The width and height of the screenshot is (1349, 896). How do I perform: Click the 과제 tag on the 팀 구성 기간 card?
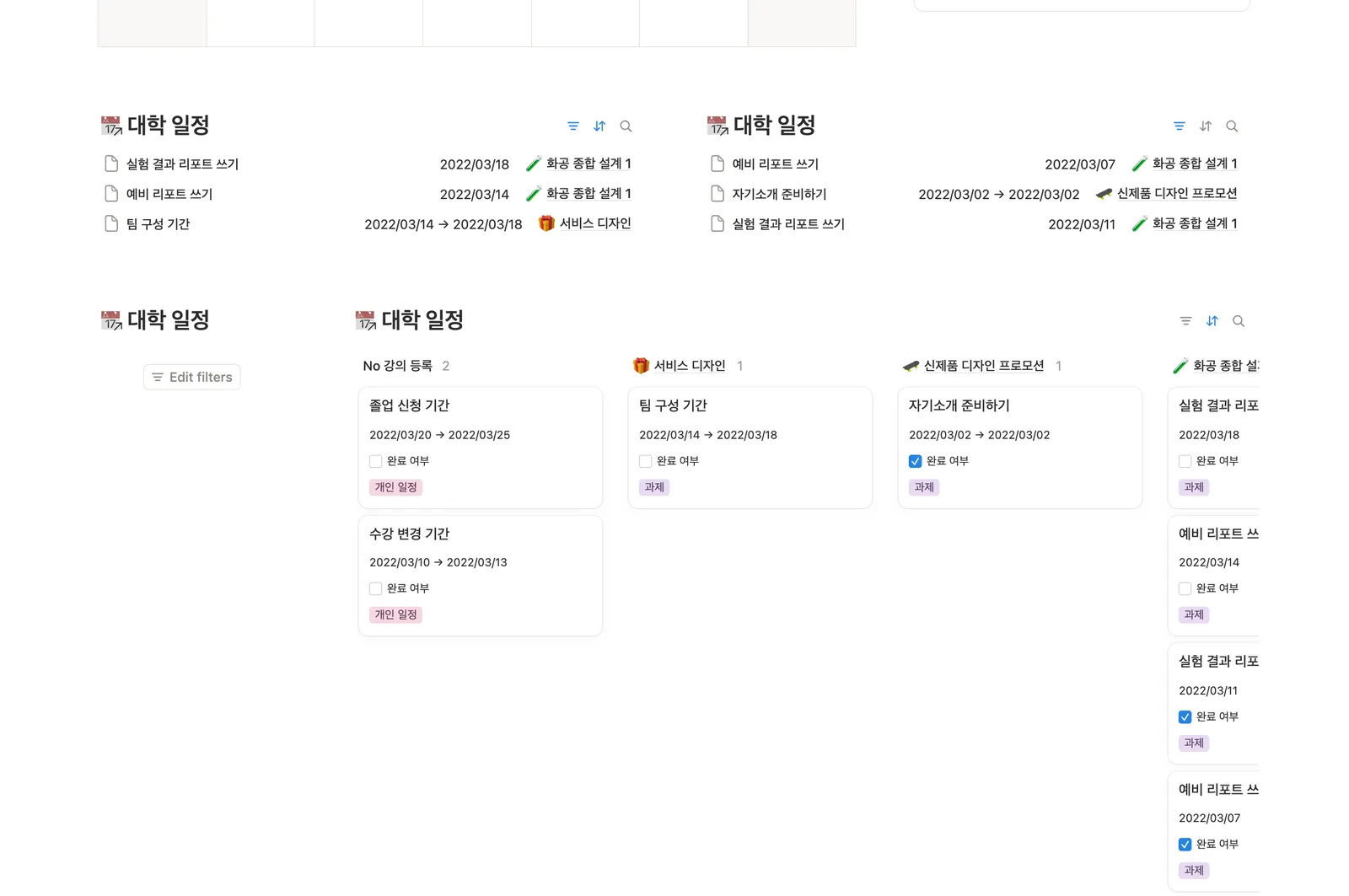(654, 487)
